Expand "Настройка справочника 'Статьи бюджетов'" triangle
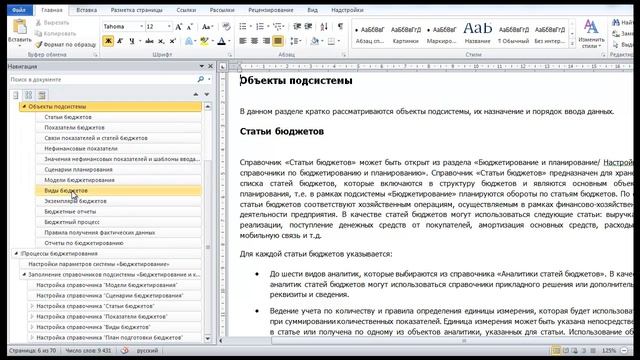This screenshot has width=640, height=360. (32, 306)
